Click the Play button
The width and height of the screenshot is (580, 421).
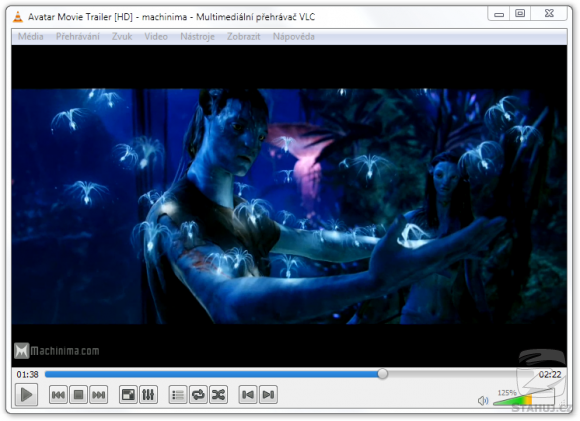tap(26, 395)
